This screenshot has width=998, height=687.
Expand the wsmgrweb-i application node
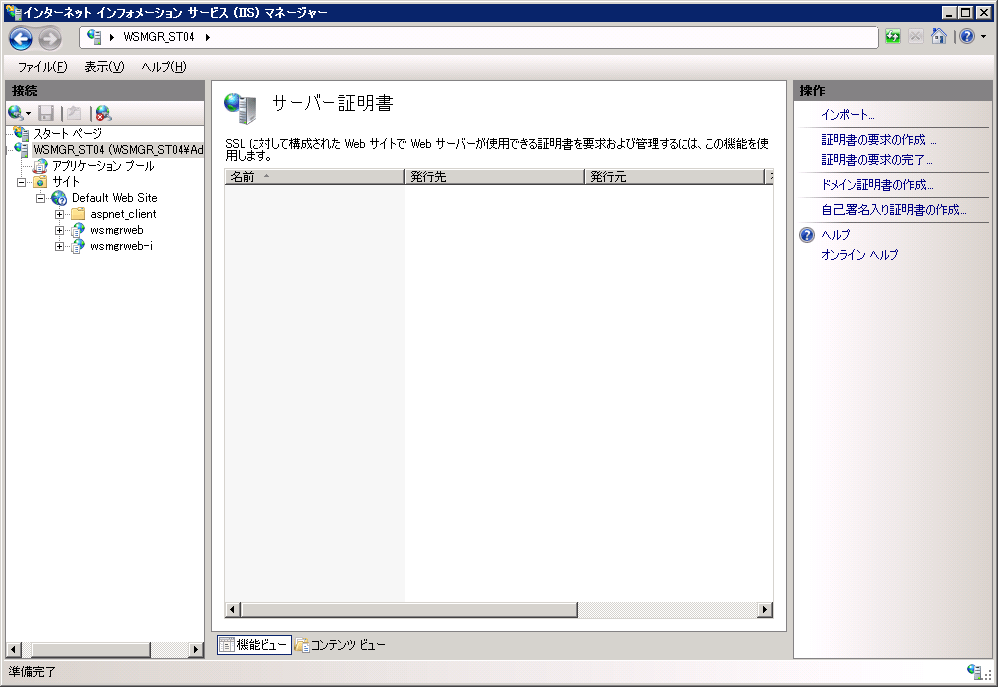[x=59, y=246]
